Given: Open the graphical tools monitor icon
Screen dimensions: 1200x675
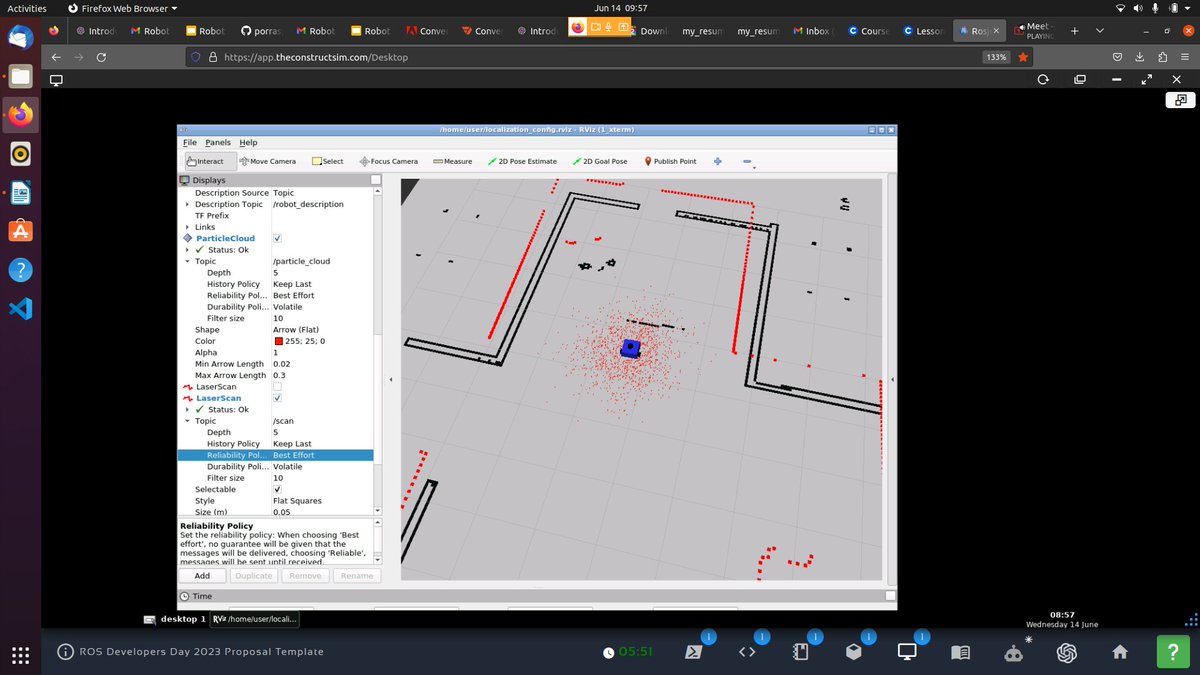Looking at the screenshot, I should tap(907, 651).
